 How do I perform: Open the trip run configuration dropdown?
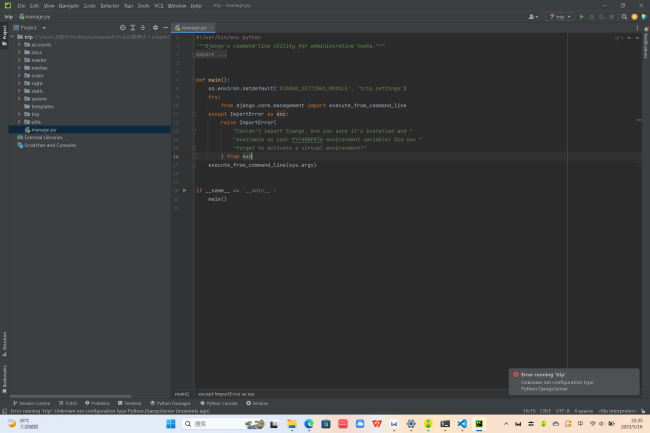(x=560, y=17)
